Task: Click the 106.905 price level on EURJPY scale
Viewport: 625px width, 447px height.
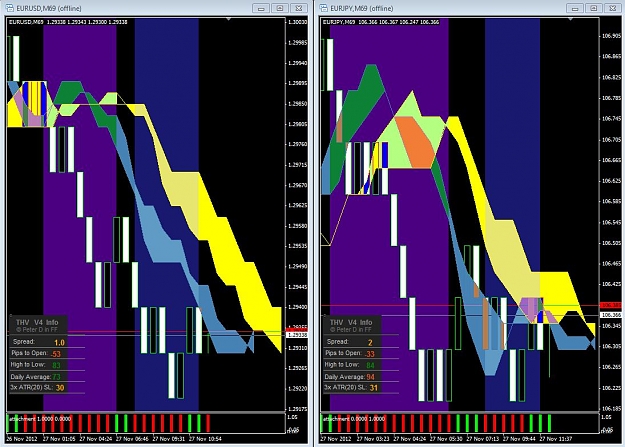Action: coord(611,36)
